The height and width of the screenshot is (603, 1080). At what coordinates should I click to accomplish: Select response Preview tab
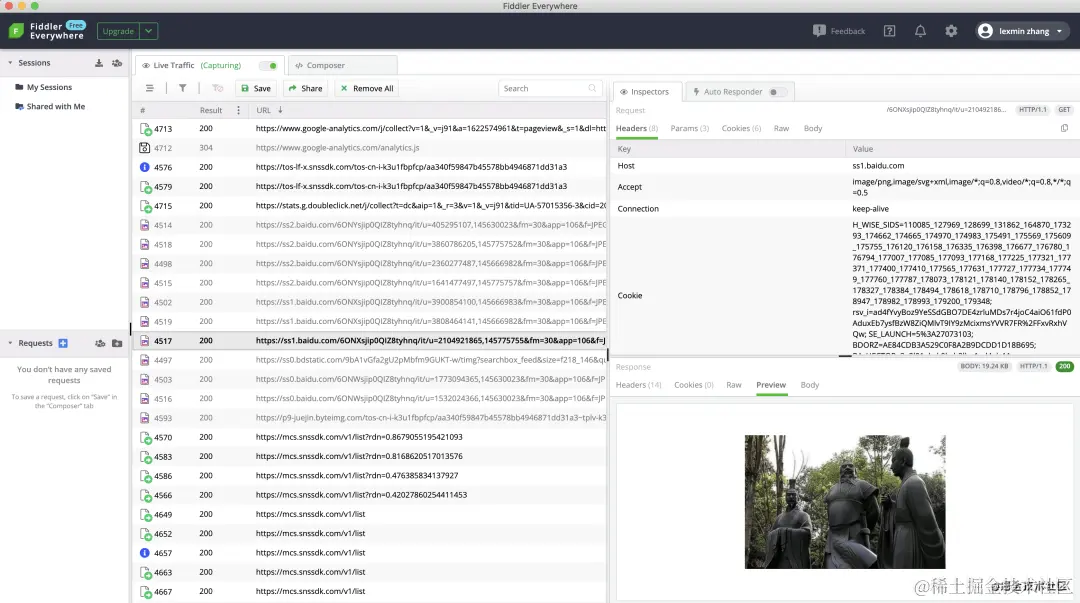coord(771,385)
